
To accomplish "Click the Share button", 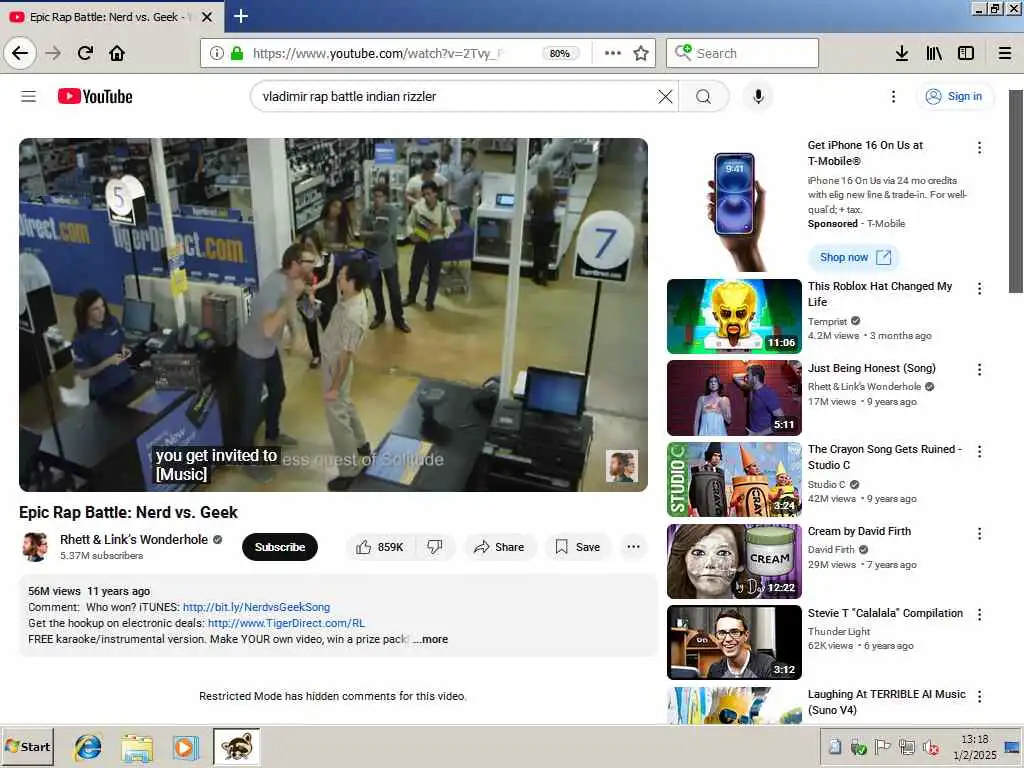I will tap(500, 547).
